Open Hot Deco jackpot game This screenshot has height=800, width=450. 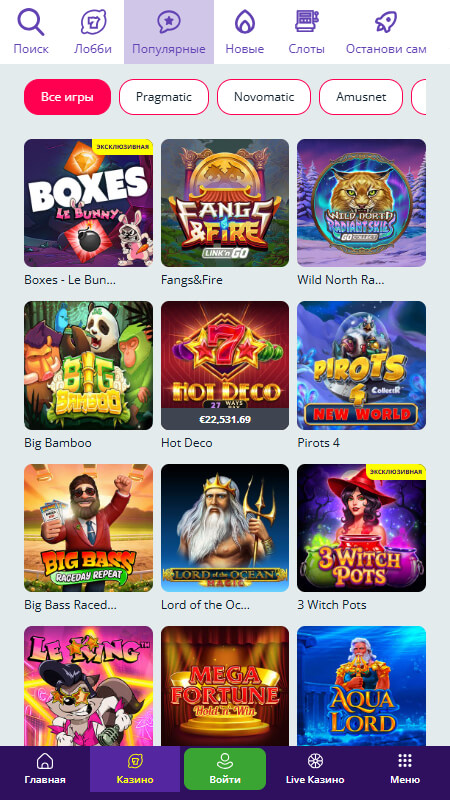click(x=225, y=365)
